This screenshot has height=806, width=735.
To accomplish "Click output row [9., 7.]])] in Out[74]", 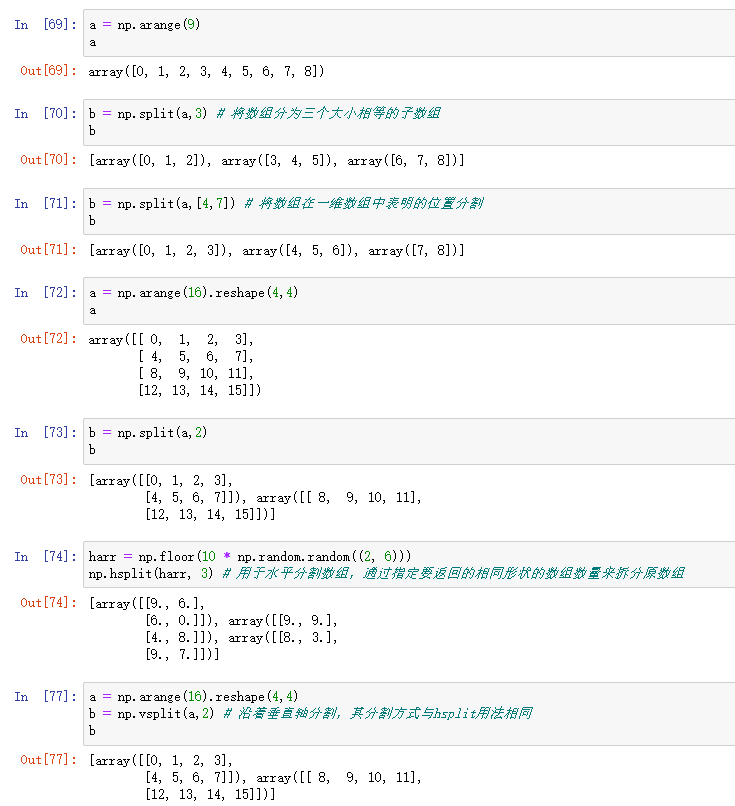I will tap(182, 654).
